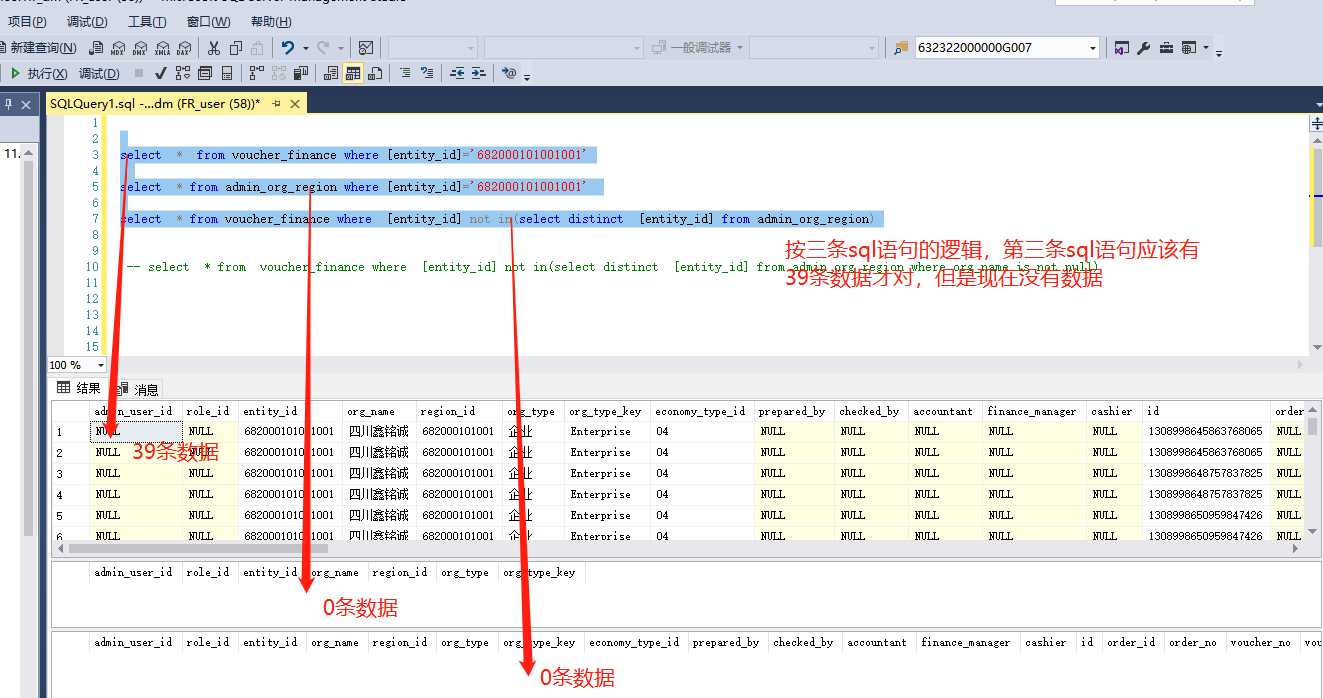Screen dimensions: 1323x698
Task: Switch to Results to File output
Action: tap(375, 73)
